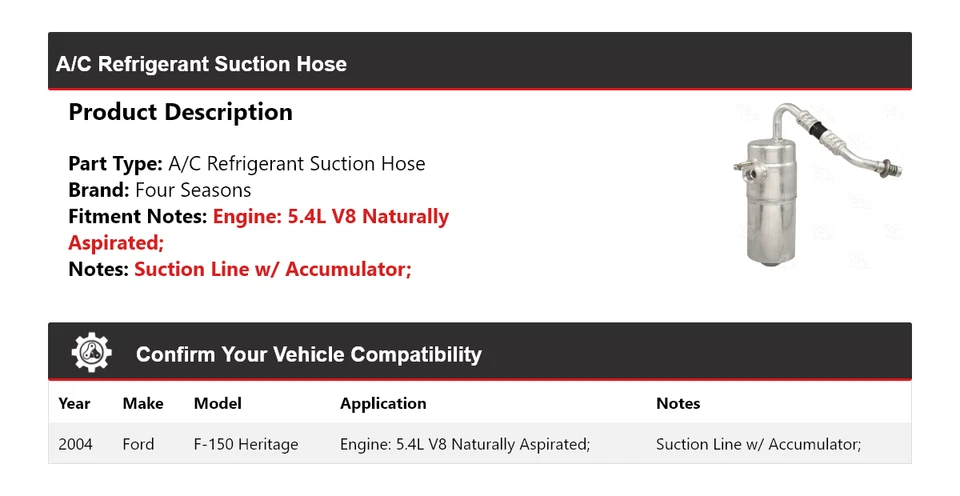Click the gear icon beside Confirm Your Vehicle Compatibility

92,353
